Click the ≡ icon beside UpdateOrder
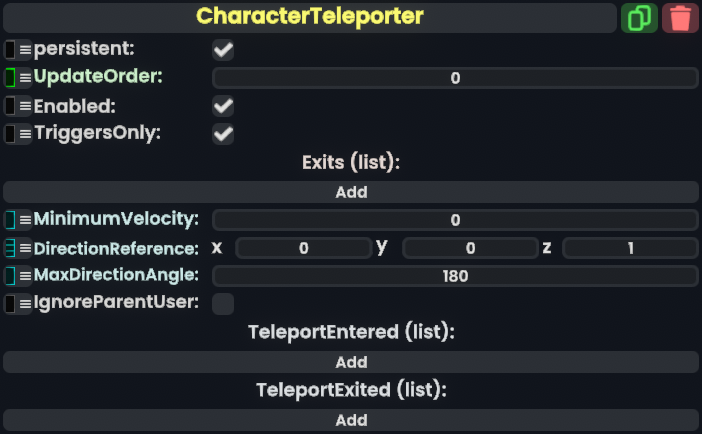702x434 pixels. 25,77
